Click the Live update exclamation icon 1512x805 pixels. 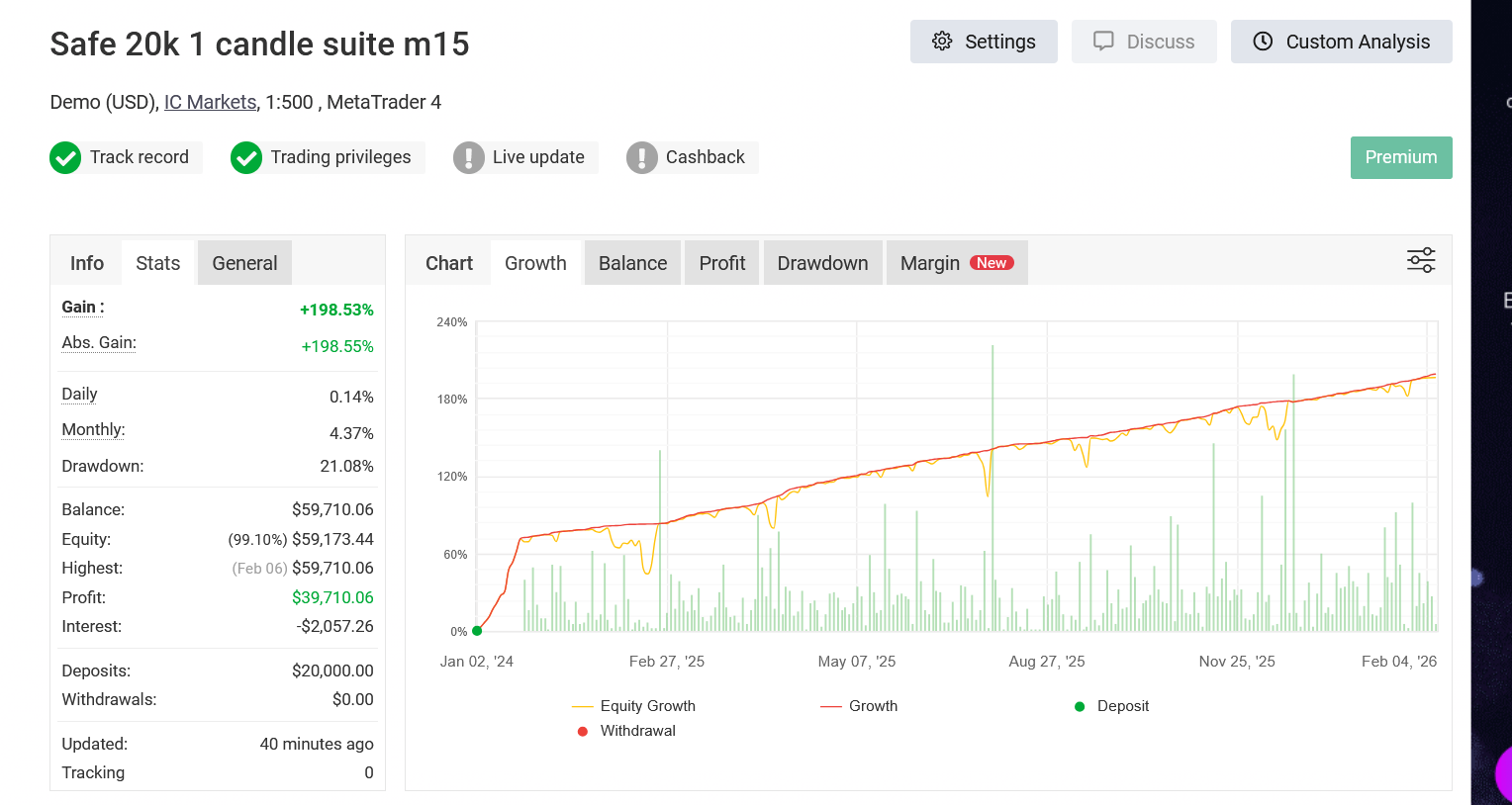[468, 157]
